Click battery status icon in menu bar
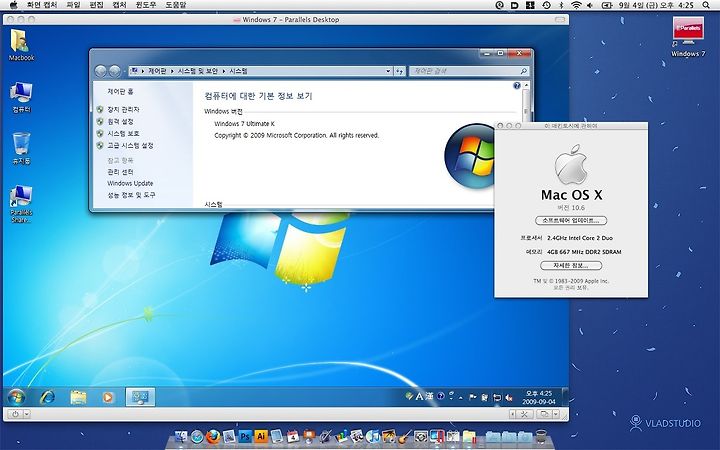 click(607, 5)
